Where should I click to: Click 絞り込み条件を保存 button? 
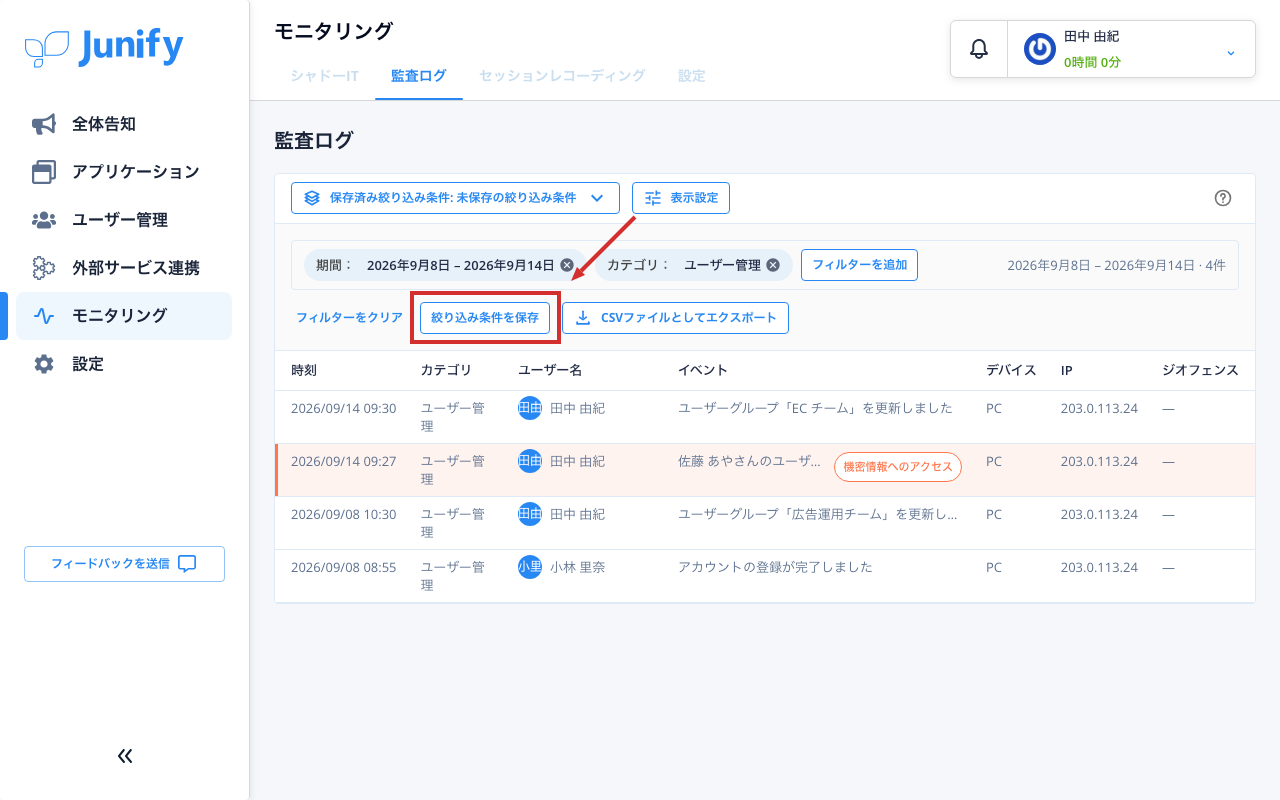click(x=485, y=318)
